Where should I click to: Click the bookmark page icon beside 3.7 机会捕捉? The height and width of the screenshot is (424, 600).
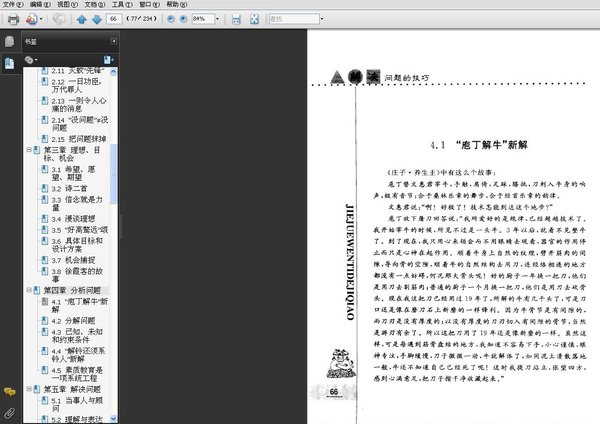click(45, 260)
